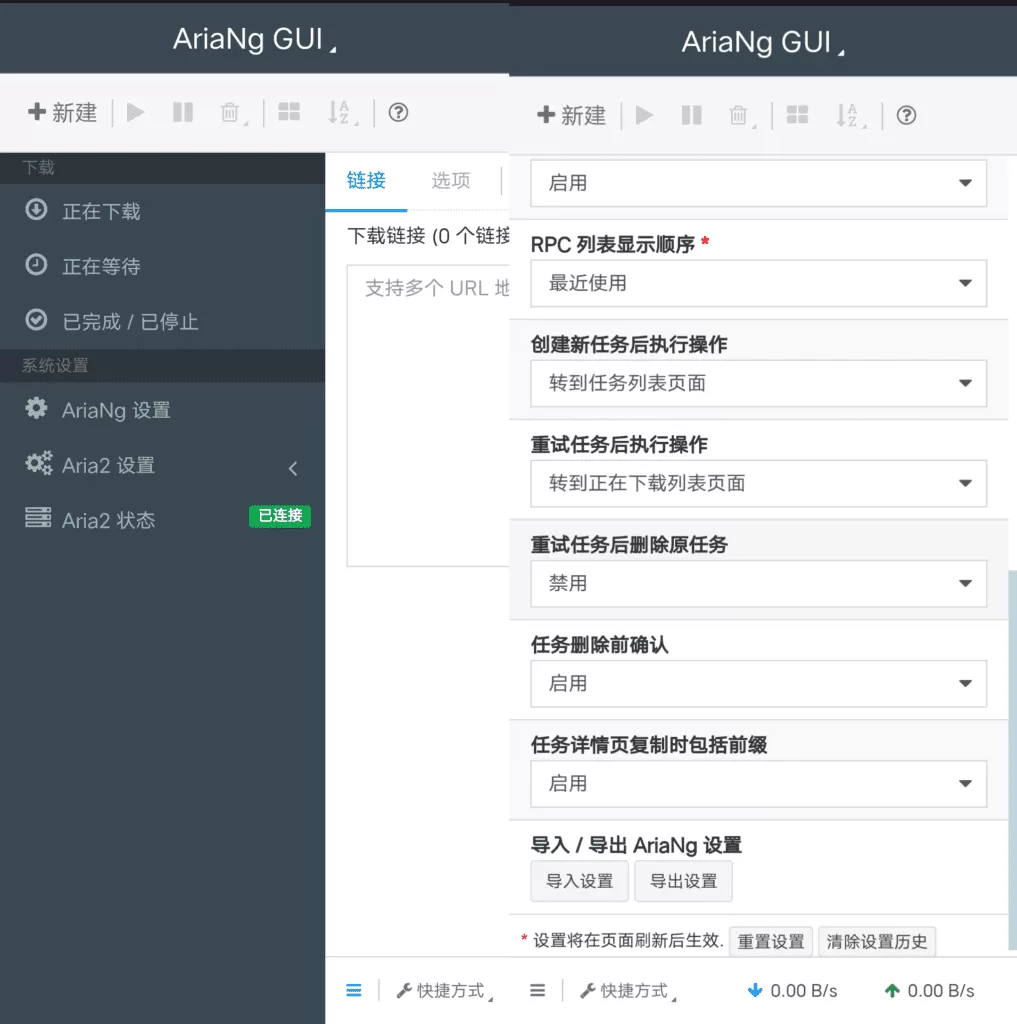Open the 重试任务后执行操作 dropdown

pos(758,483)
